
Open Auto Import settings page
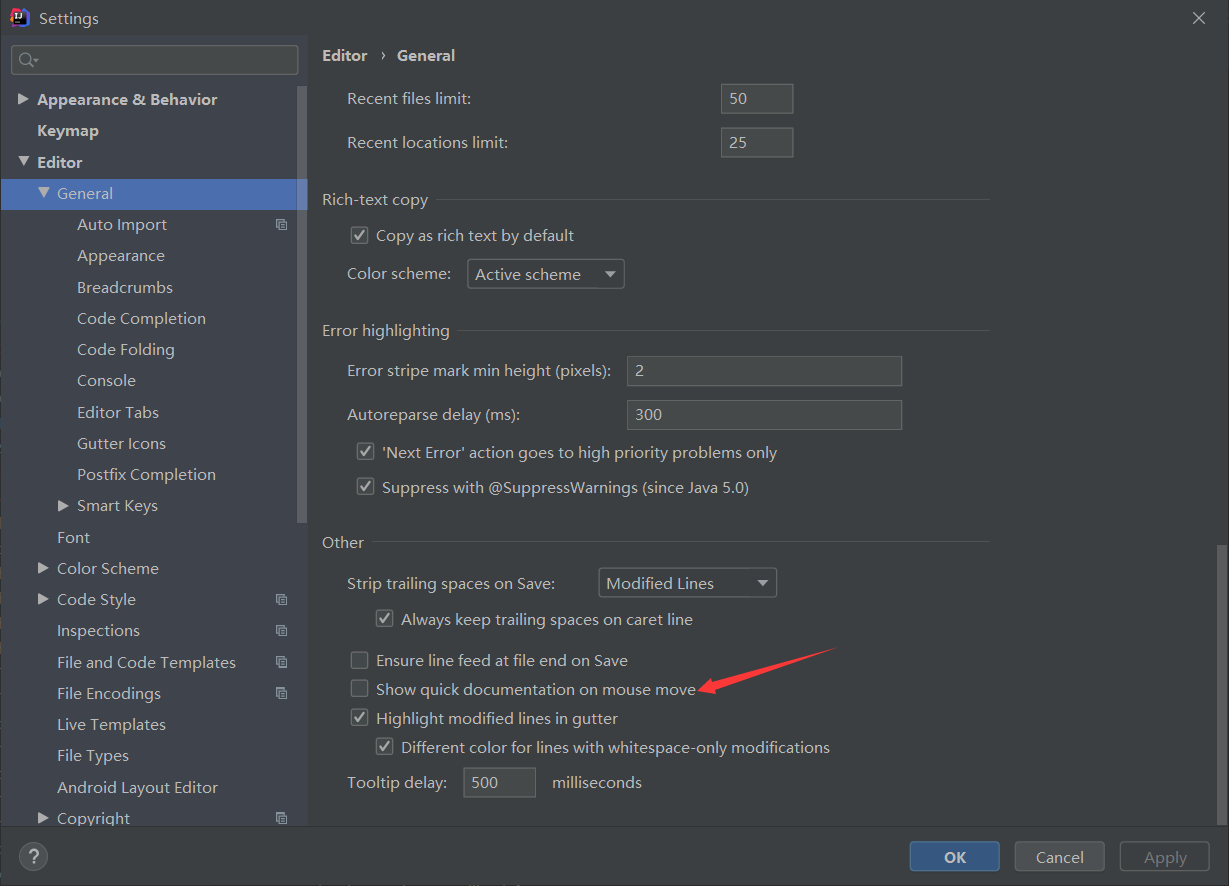122,225
